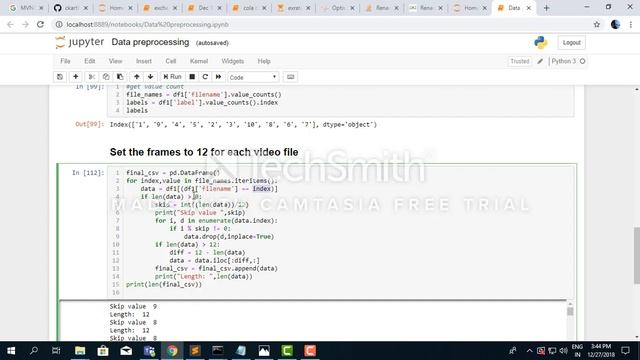Cut selected cells with scissors icon

coord(91,77)
